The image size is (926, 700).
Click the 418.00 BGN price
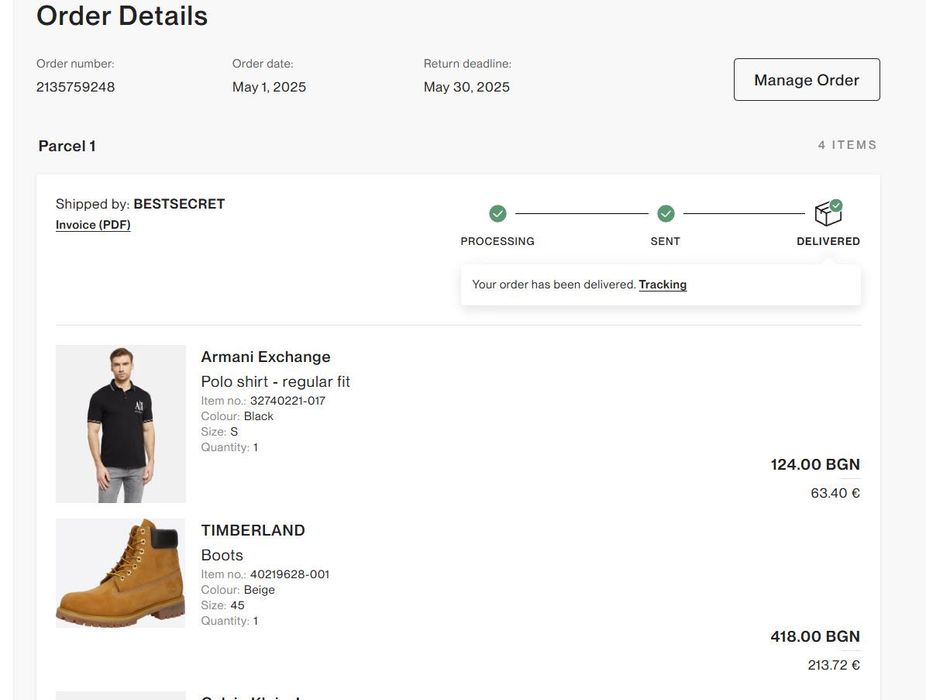click(x=815, y=636)
